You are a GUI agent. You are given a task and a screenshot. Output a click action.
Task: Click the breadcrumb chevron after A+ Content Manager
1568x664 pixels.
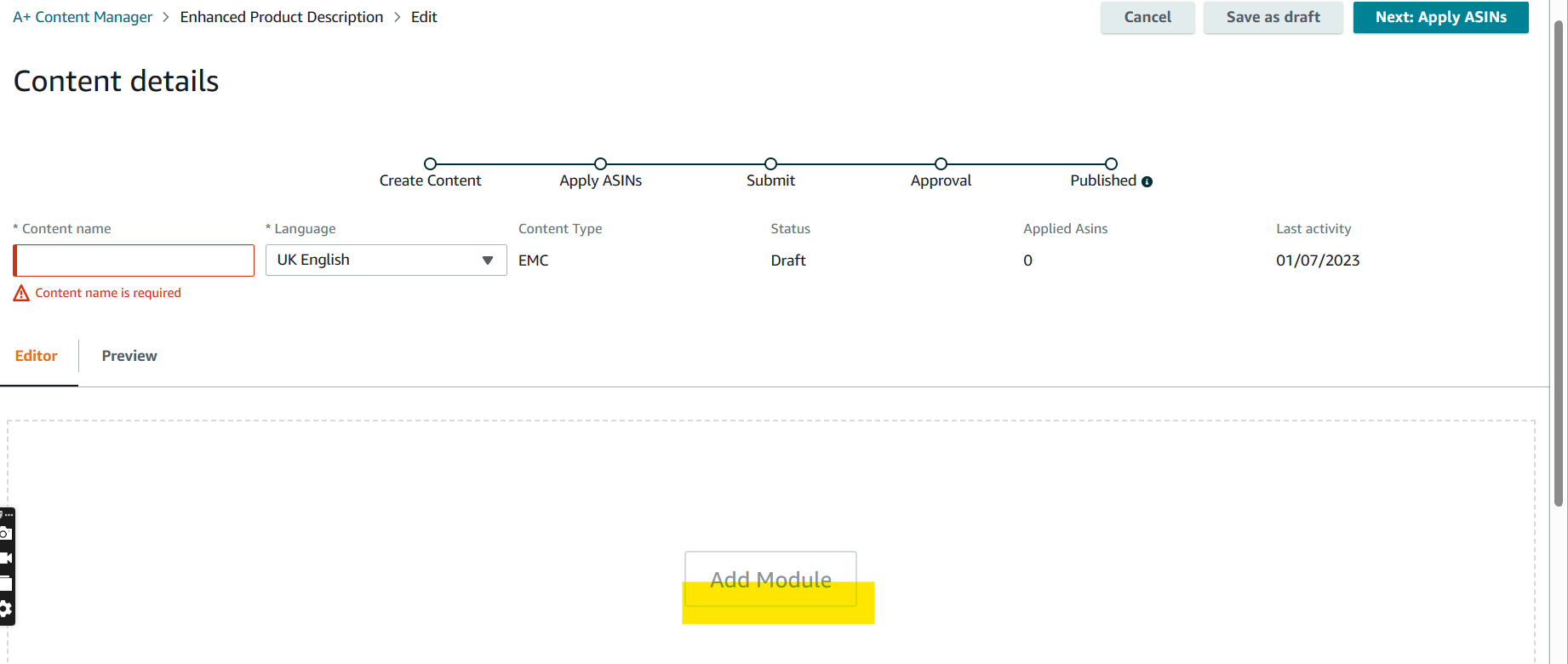(x=166, y=17)
